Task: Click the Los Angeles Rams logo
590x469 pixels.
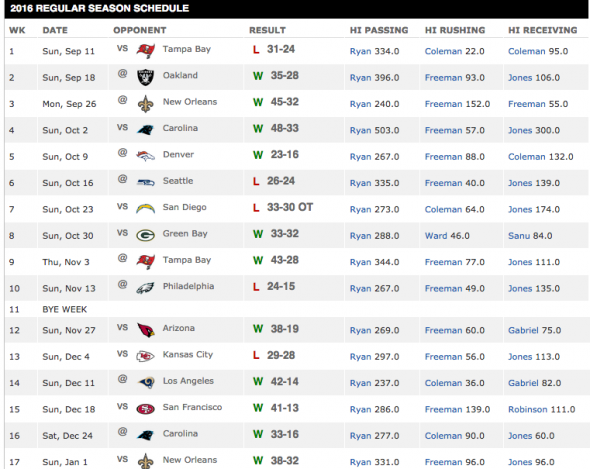Action: [x=145, y=382]
